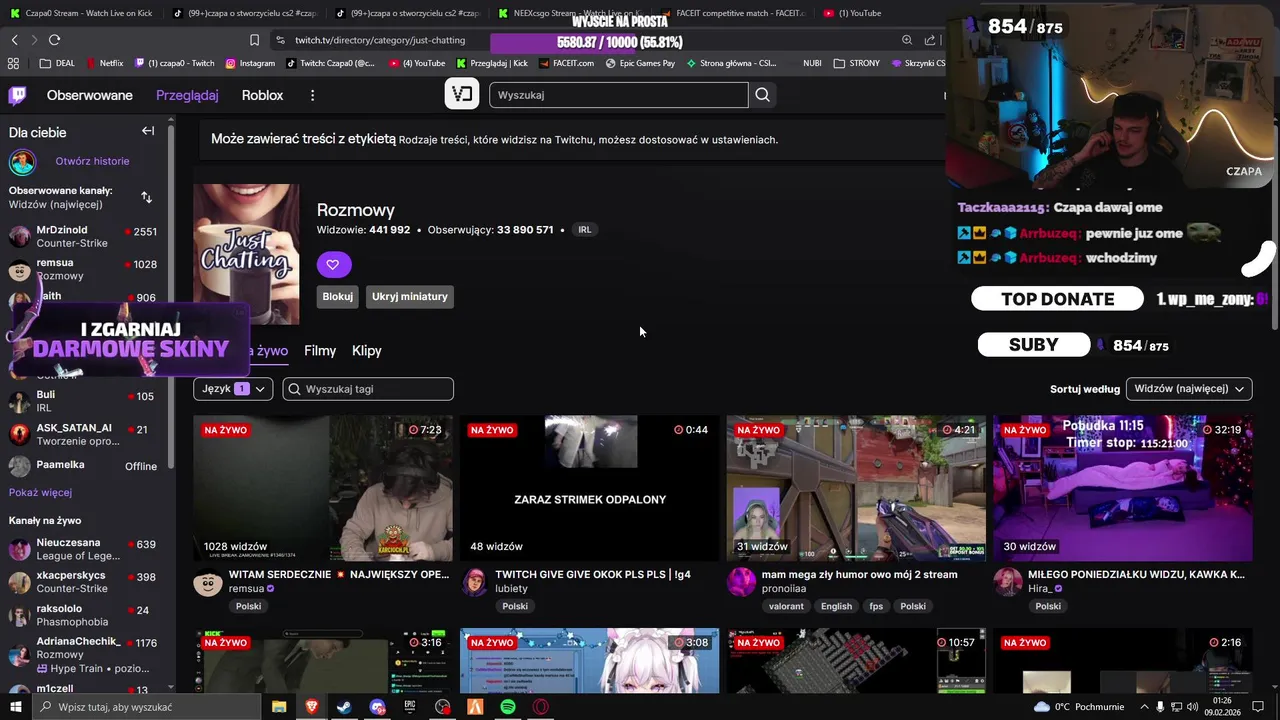The width and height of the screenshot is (1280, 720).
Task: Switch to the Czapa0 Stream Kick browser tab
Action: [x=82, y=13]
